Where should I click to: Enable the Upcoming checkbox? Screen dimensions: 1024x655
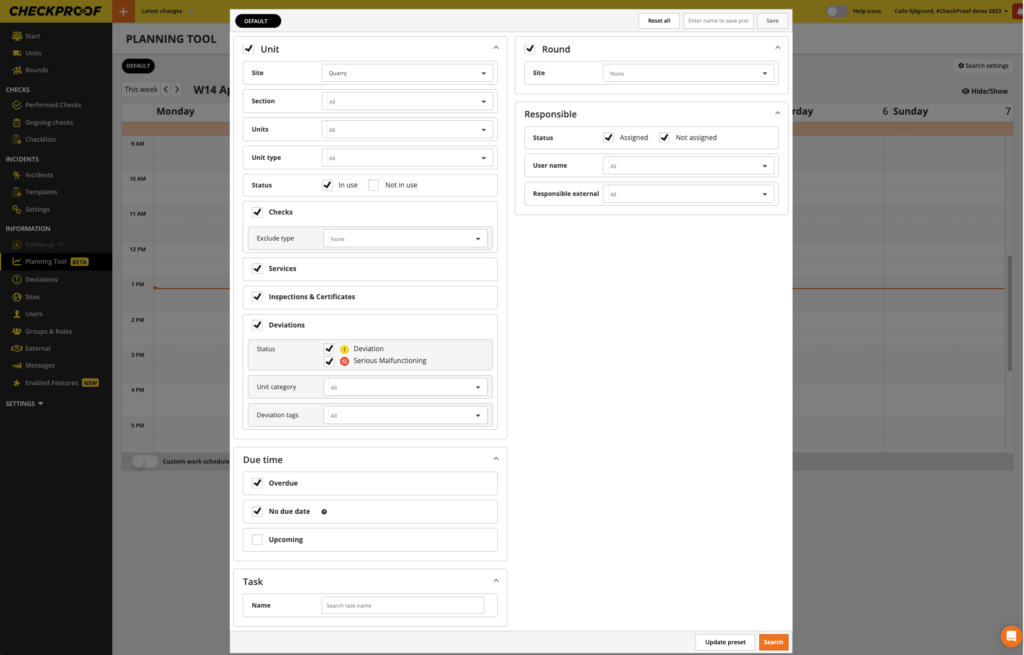[257, 540]
